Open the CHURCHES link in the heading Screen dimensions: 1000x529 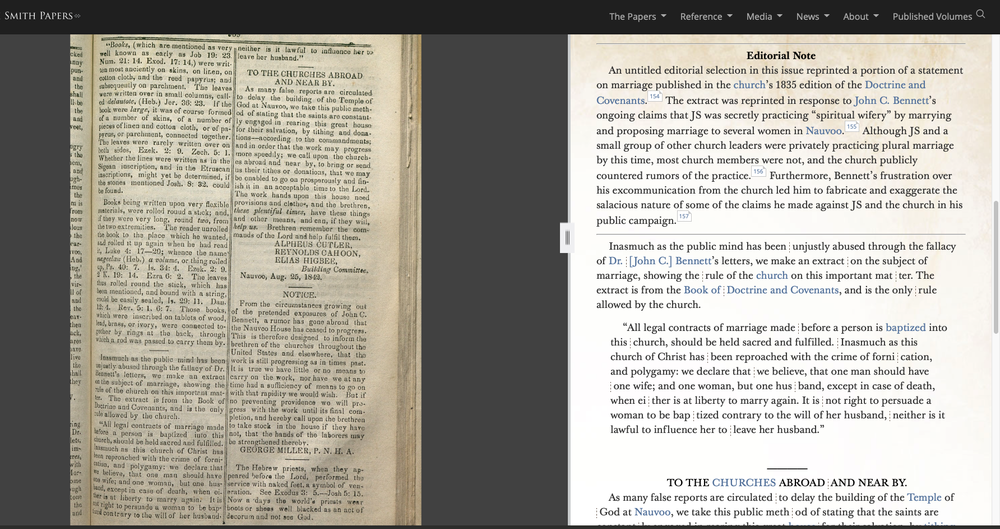click(x=744, y=483)
